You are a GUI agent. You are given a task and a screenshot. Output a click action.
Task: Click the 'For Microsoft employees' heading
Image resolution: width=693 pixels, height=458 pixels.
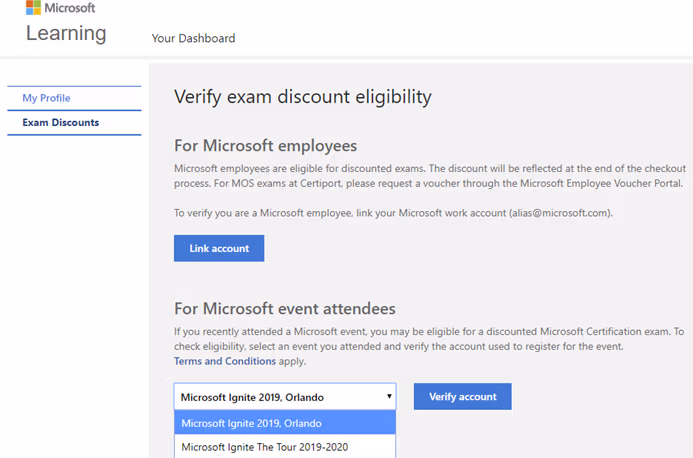pyautogui.click(x=265, y=146)
